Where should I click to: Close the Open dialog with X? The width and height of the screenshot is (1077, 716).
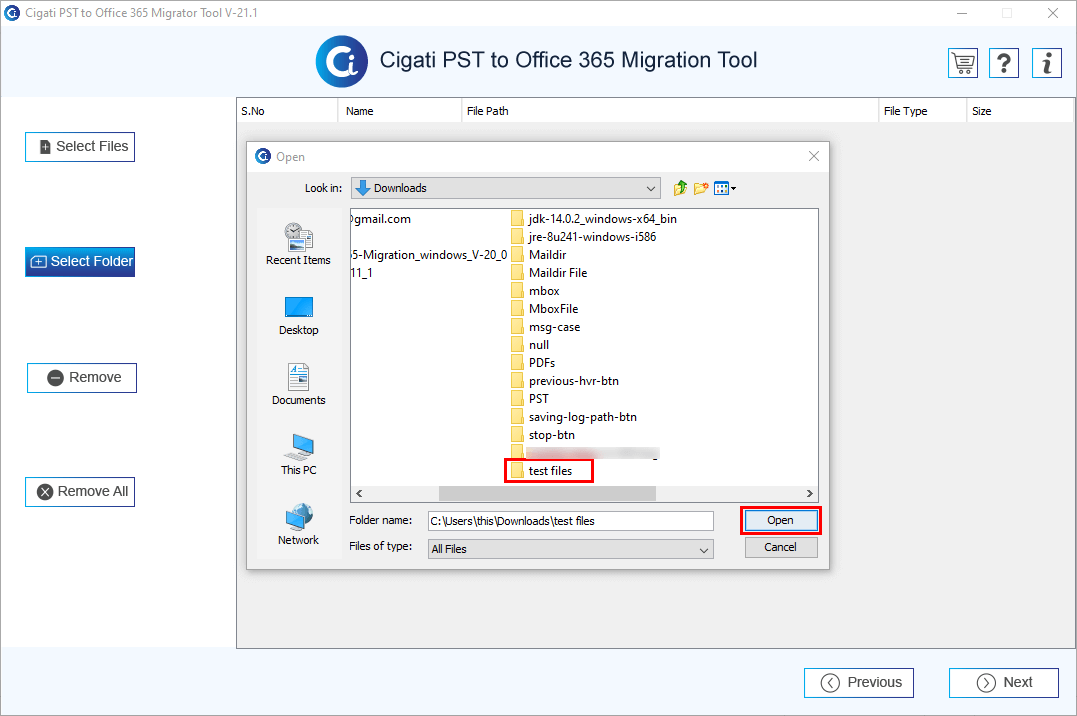pos(814,157)
